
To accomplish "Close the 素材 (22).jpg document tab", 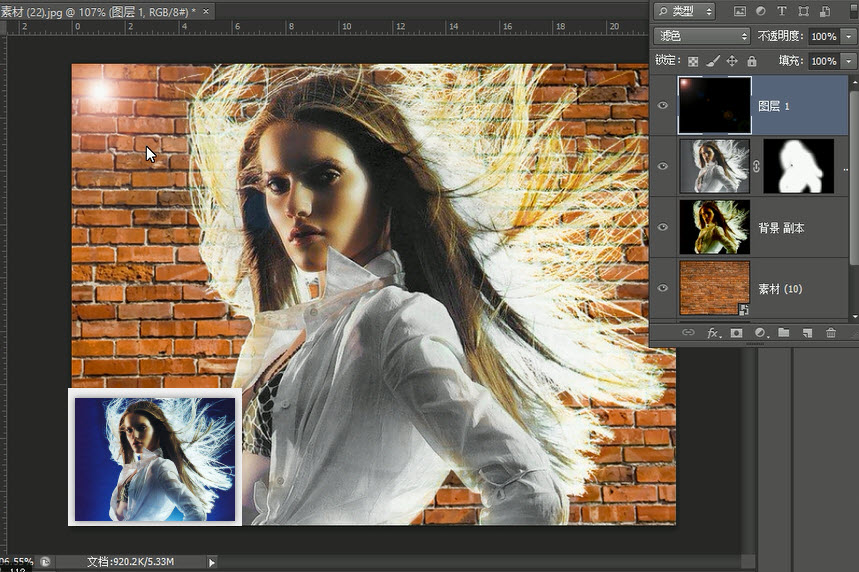I will tap(206, 11).
